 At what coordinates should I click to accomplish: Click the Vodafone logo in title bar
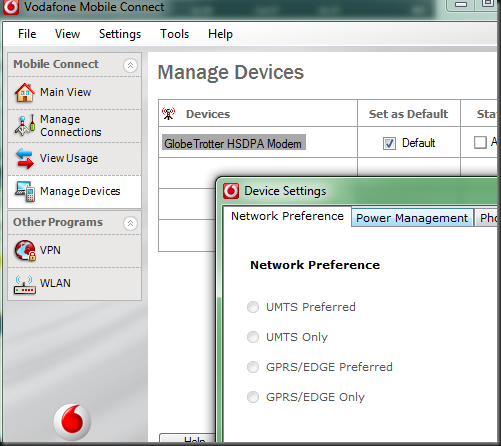pos(11,7)
